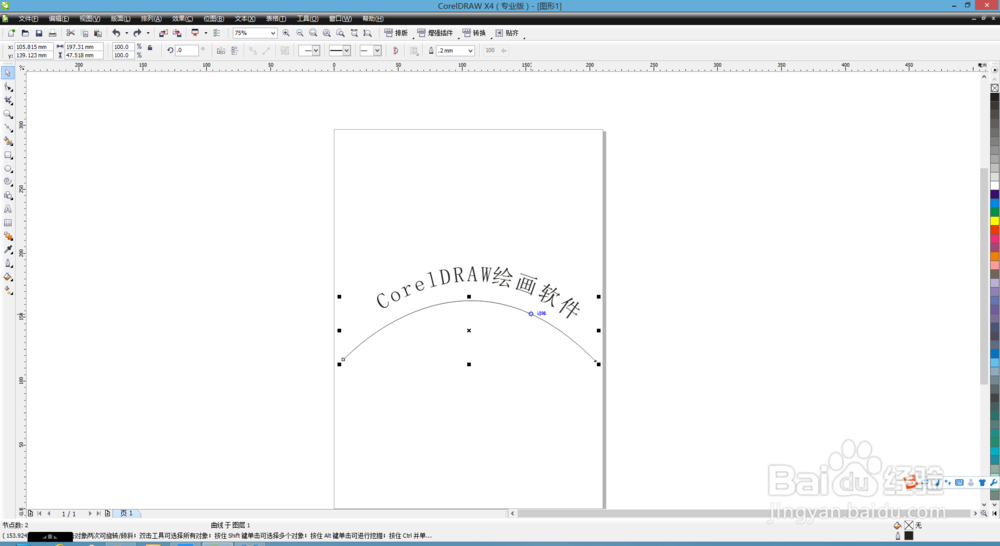1000x546 pixels.
Task: Select the Ellipse tool
Action: coord(8,168)
